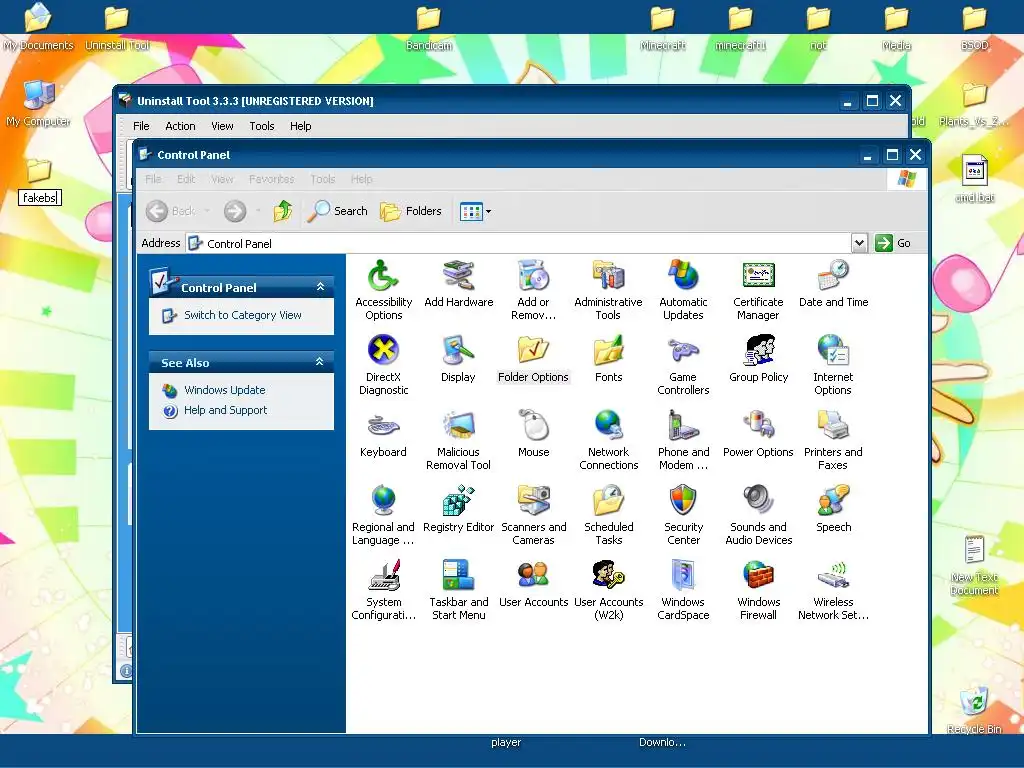Open Speech settings icon

coord(833,509)
